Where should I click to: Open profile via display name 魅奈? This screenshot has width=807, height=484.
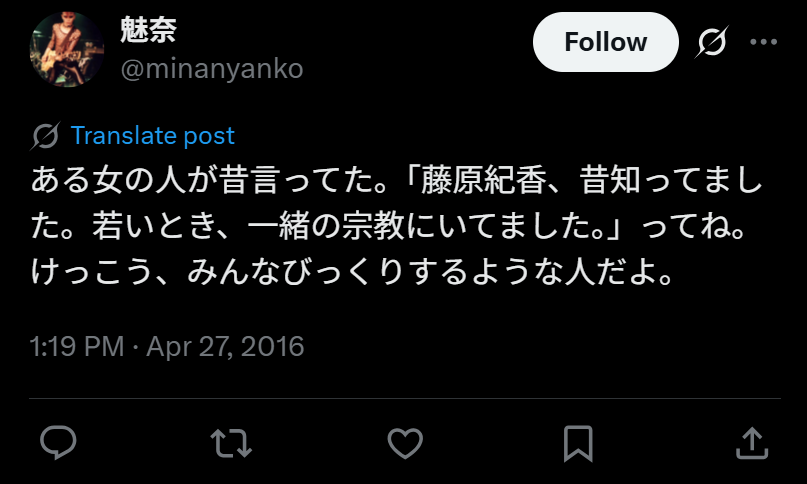pyautogui.click(x=149, y=29)
